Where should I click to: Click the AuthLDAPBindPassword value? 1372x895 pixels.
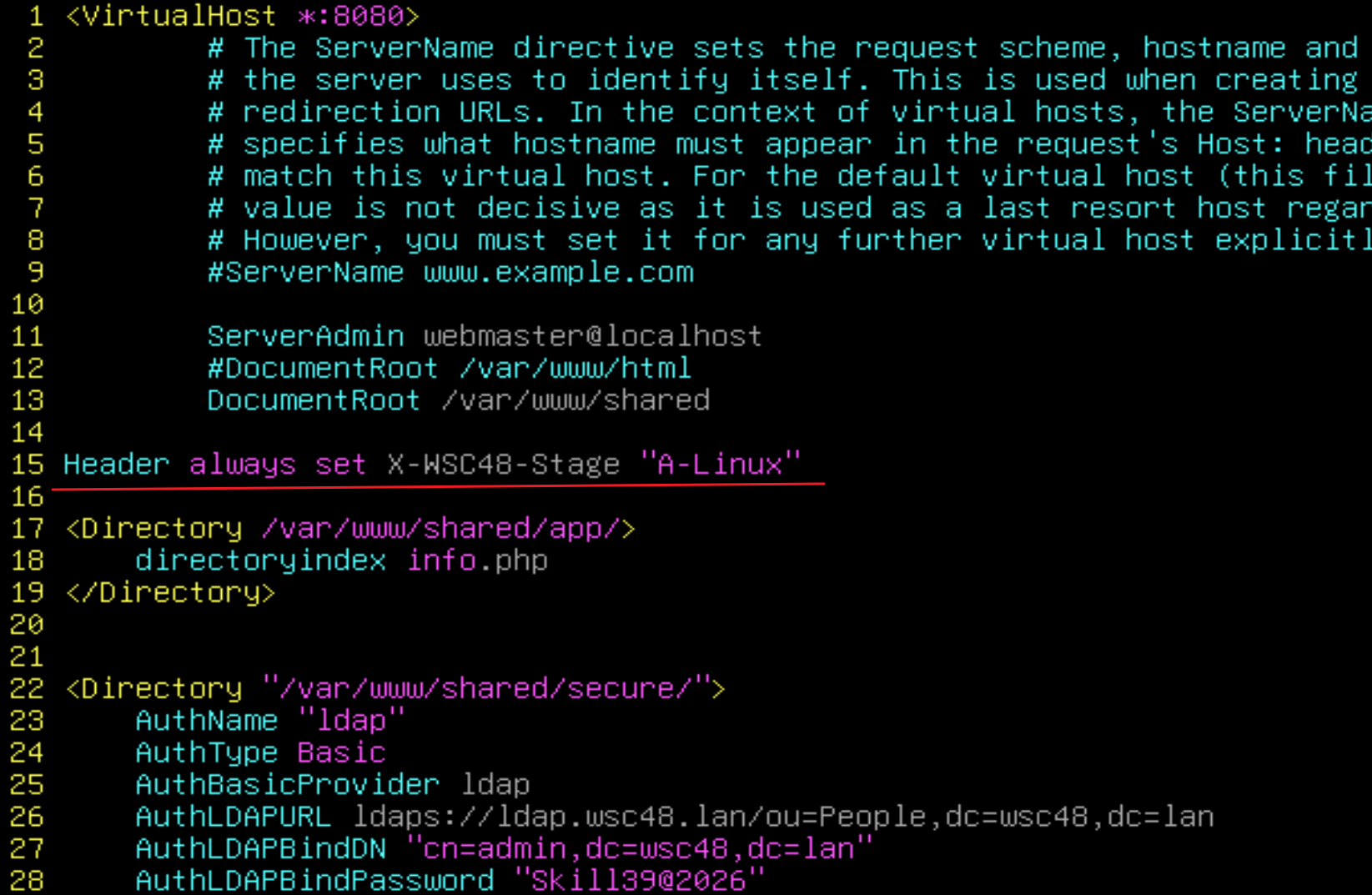pos(639,881)
